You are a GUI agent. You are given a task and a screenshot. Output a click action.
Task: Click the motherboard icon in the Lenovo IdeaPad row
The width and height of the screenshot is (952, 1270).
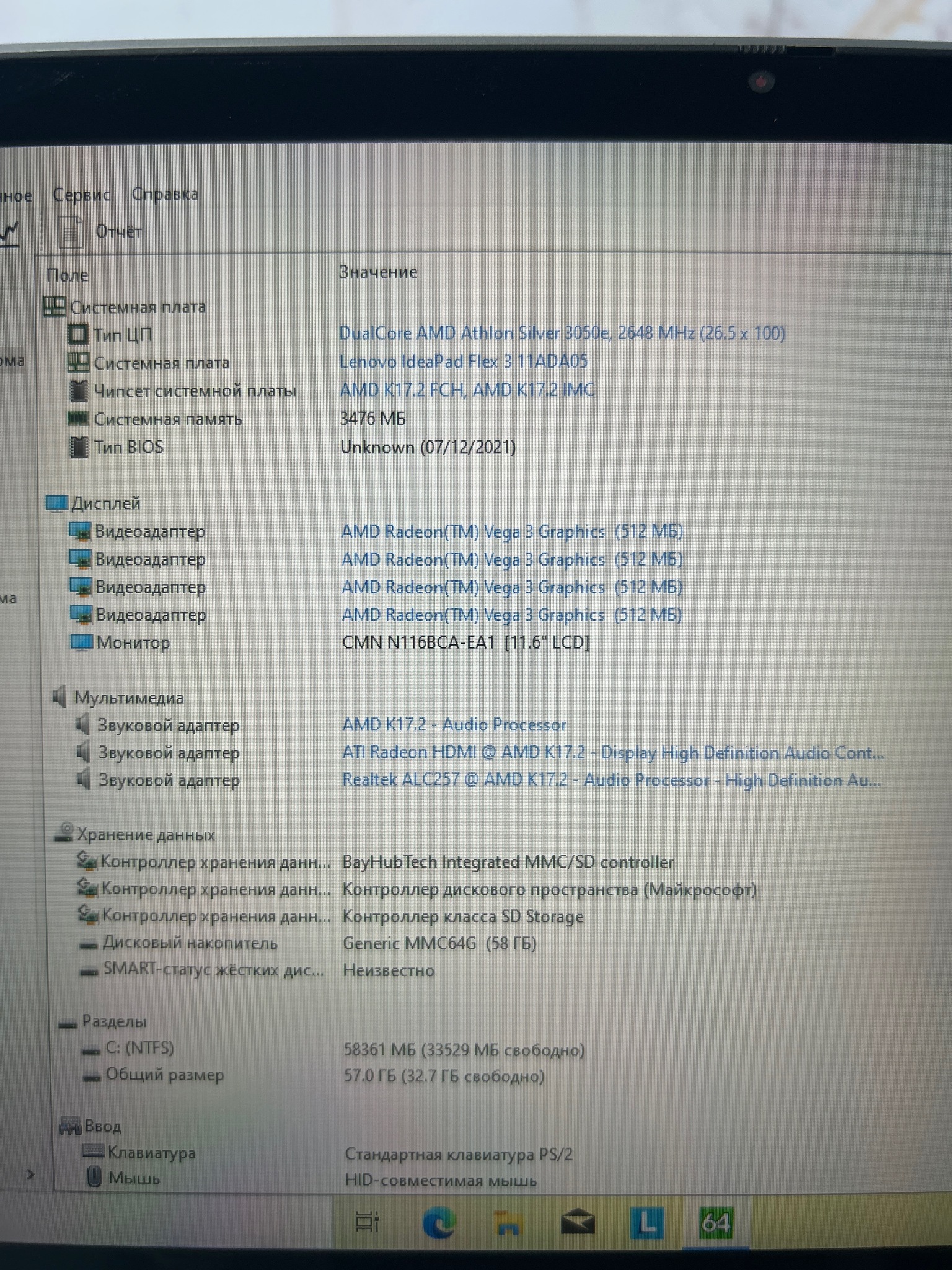78,363
